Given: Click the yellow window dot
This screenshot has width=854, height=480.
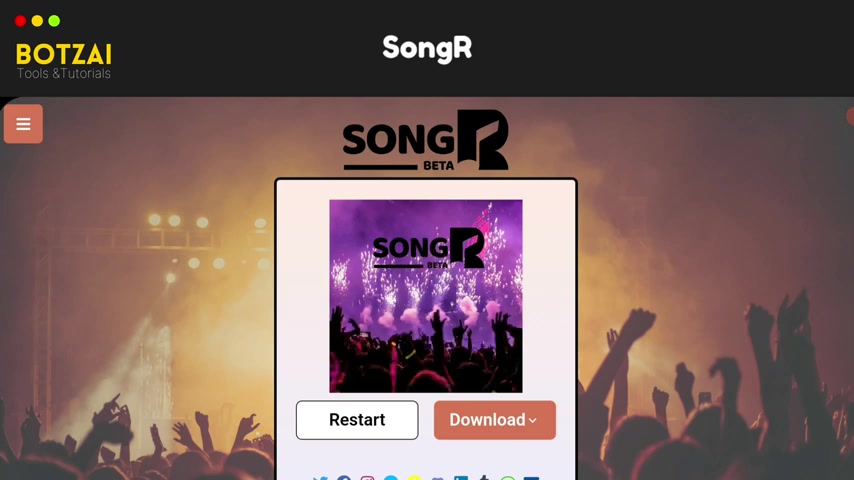Looking at the screenshot, I should 37,21.
